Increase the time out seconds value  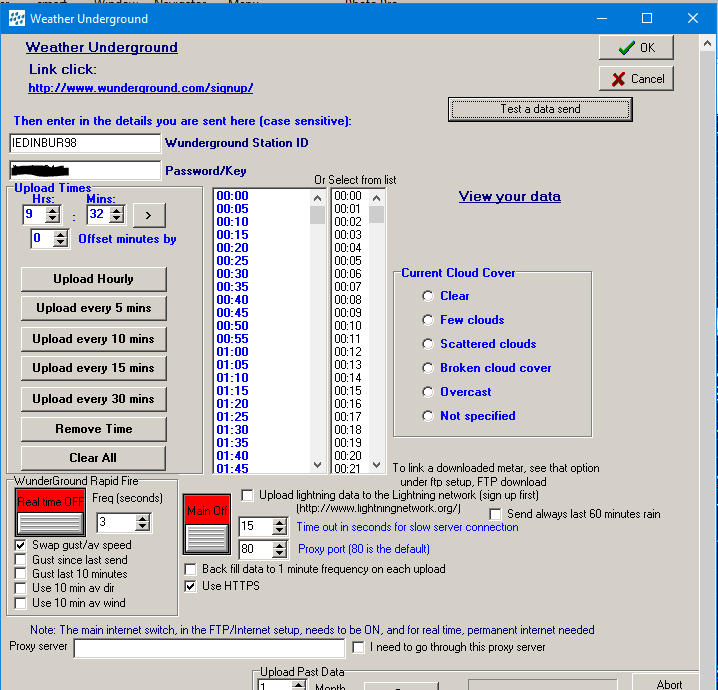click(x=279, y=523)
